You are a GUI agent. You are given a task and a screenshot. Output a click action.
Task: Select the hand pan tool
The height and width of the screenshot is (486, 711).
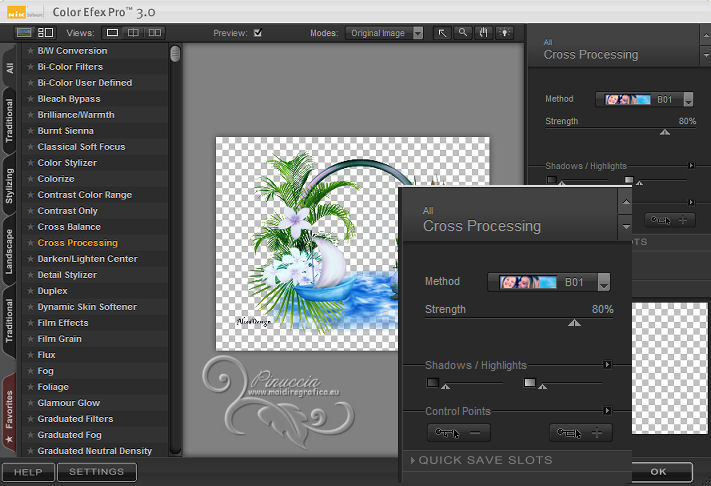(x=483, y=33)
